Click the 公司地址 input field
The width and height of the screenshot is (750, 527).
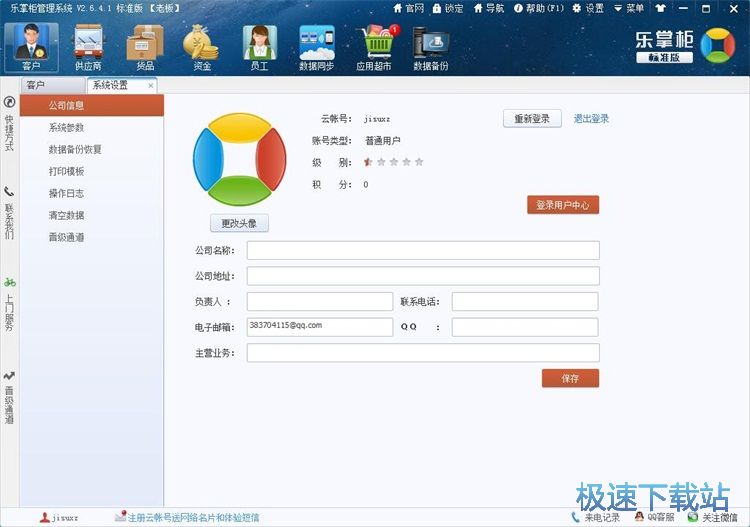click(x=423, y=276)
